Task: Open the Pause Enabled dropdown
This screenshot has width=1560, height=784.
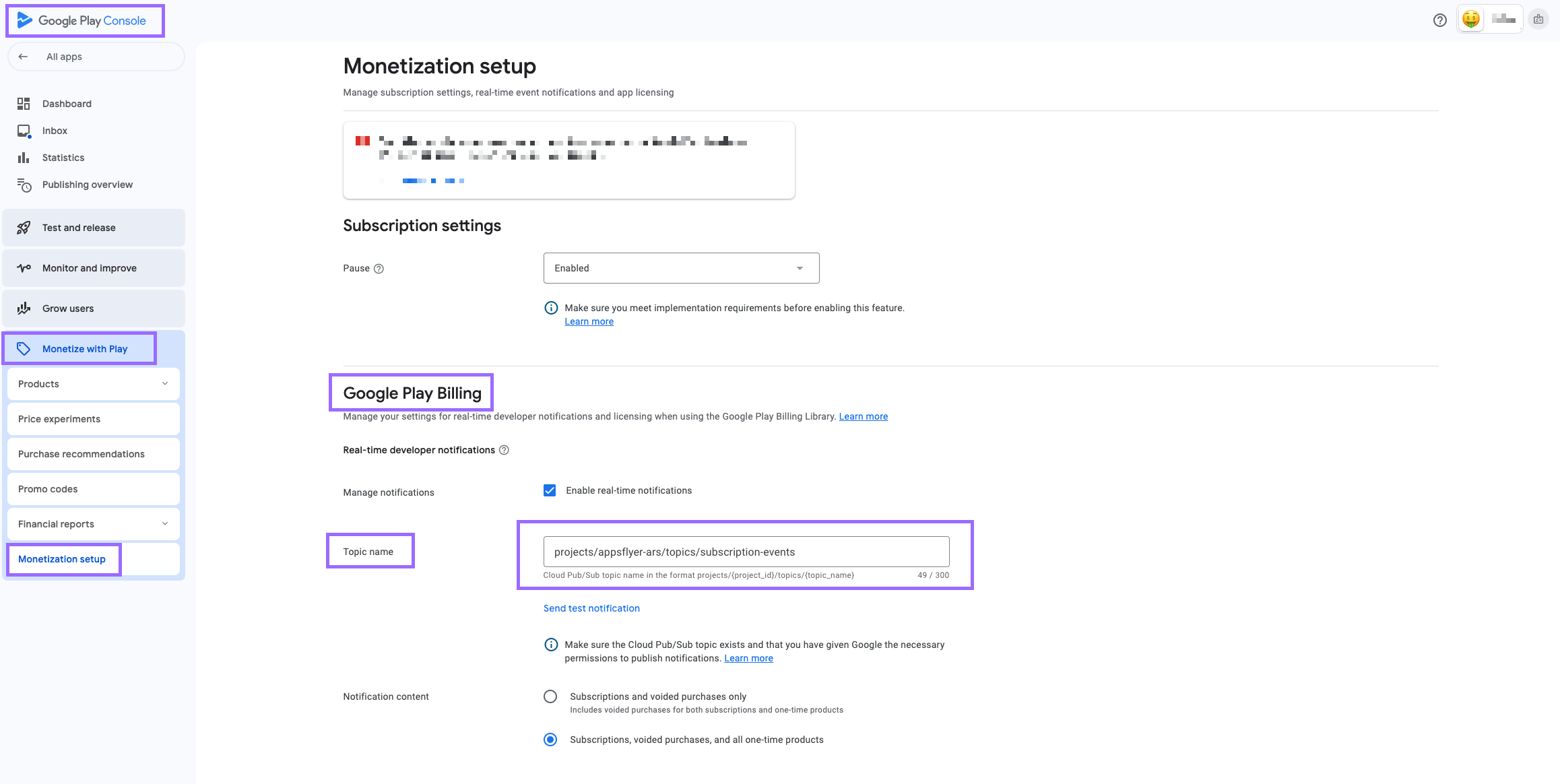Action: (x=681, y=268)
